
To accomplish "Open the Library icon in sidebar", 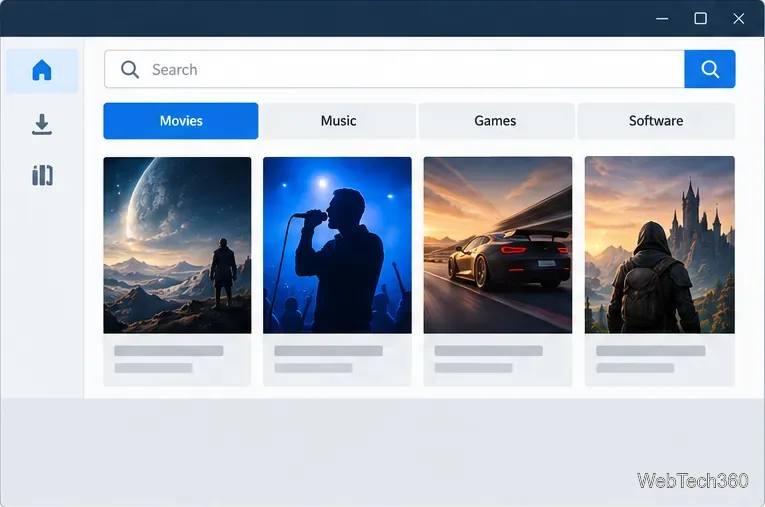I will coord(42,175).
